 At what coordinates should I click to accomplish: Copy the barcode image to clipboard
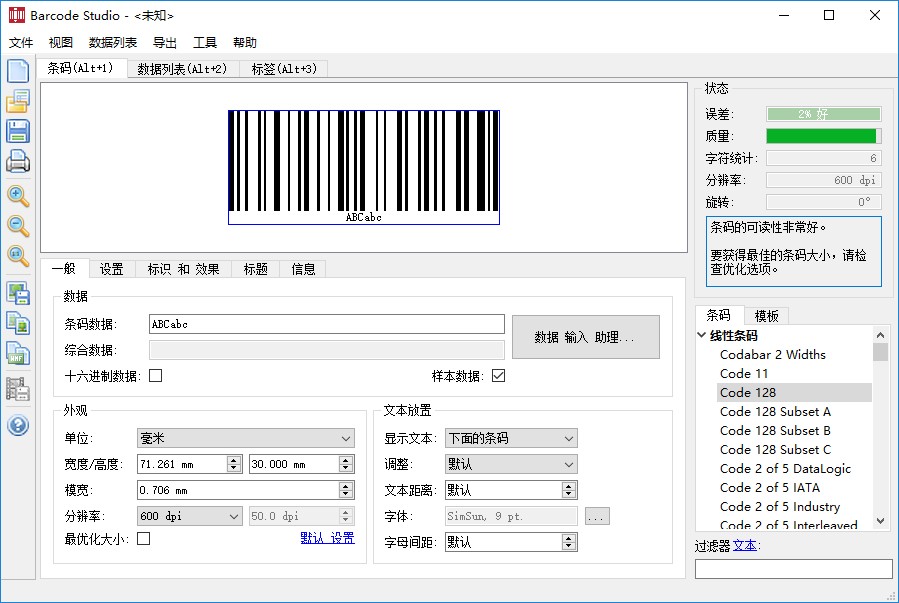[x=17, y=323]
